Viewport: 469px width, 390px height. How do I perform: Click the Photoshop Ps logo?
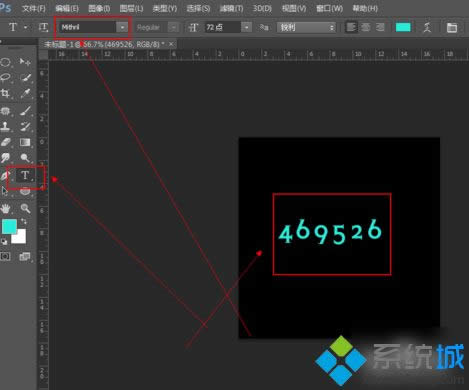pyautogui.click(x=6, y=7)
